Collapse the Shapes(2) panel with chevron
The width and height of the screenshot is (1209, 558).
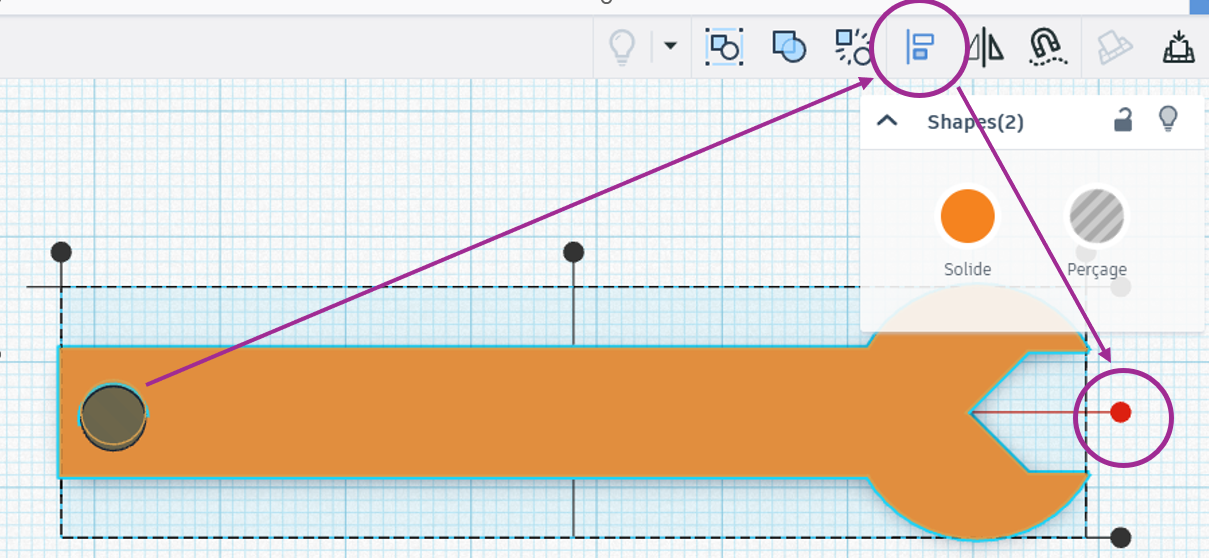tap(886, 121)
